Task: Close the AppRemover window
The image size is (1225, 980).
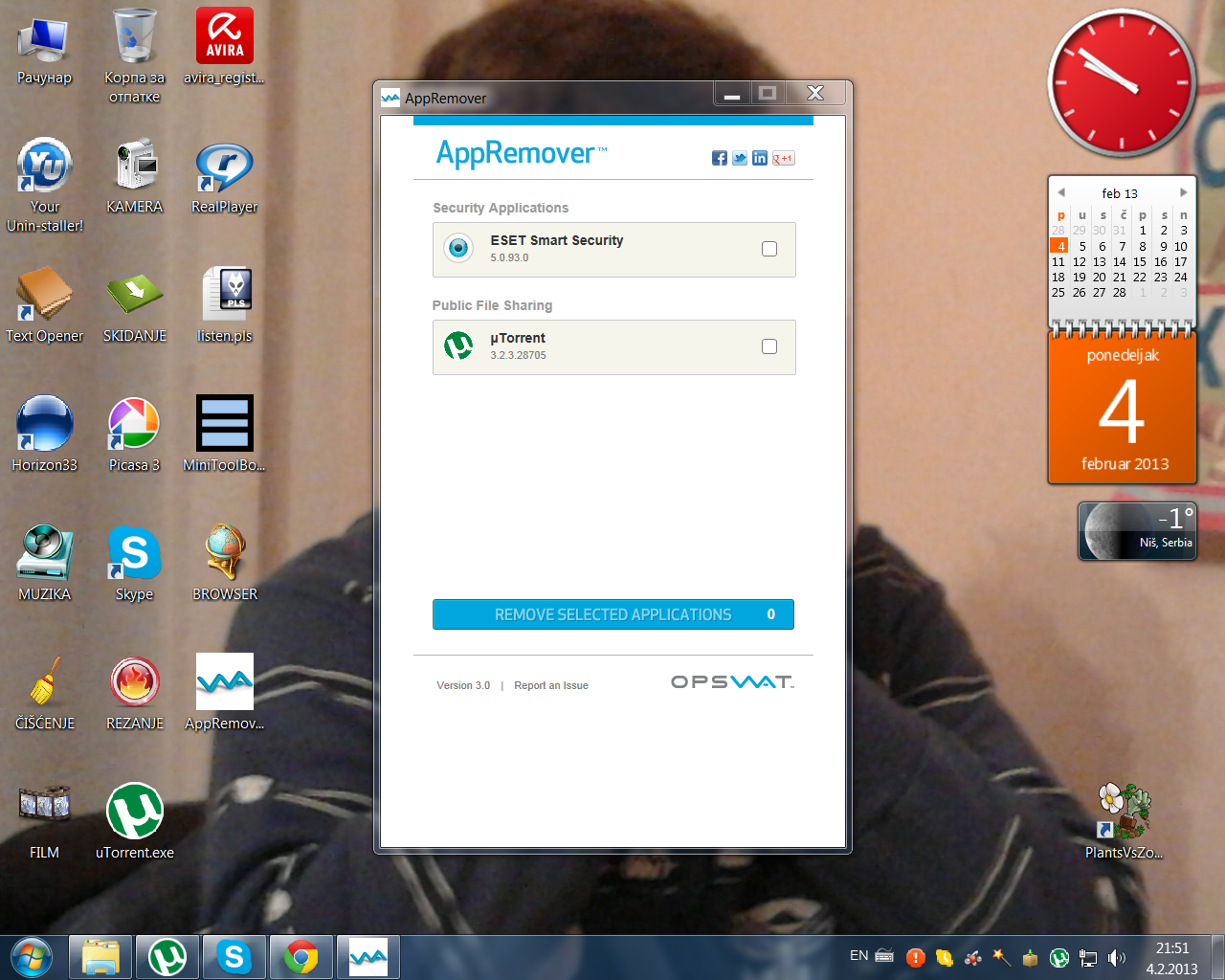Action: [815, 93]
